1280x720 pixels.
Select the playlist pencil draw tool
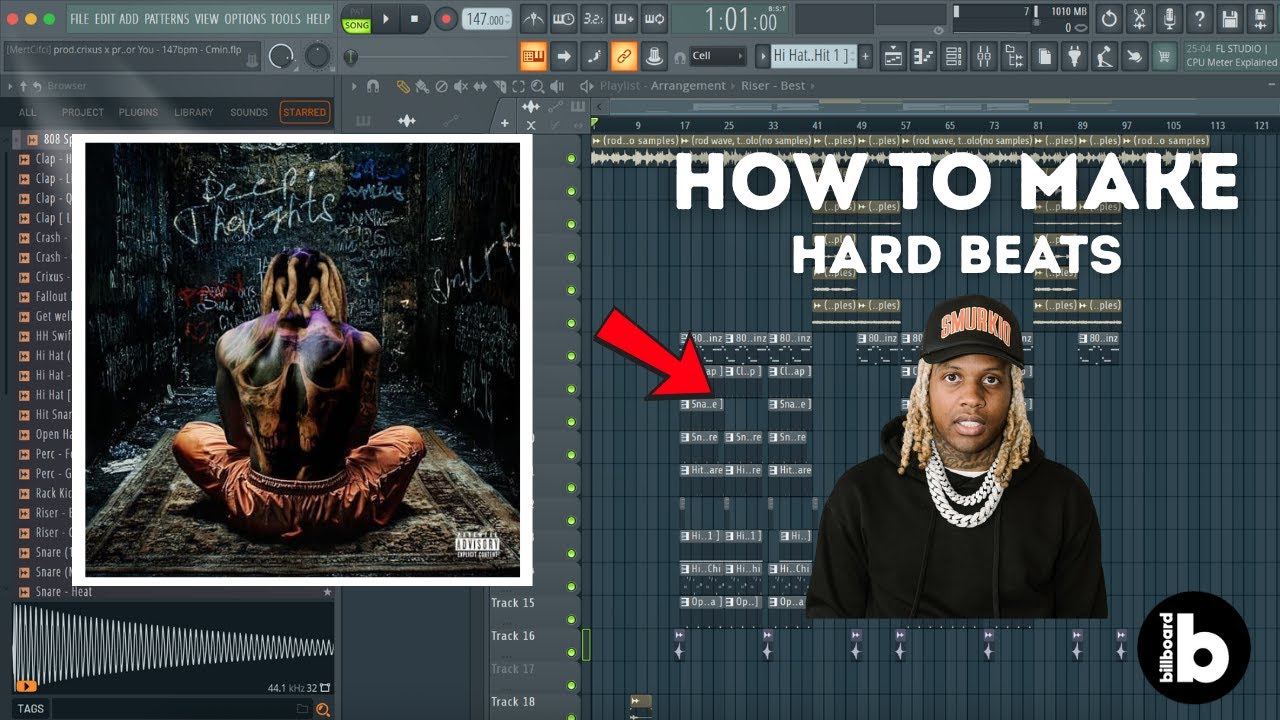pyautogui.click(x=403, y=86)
